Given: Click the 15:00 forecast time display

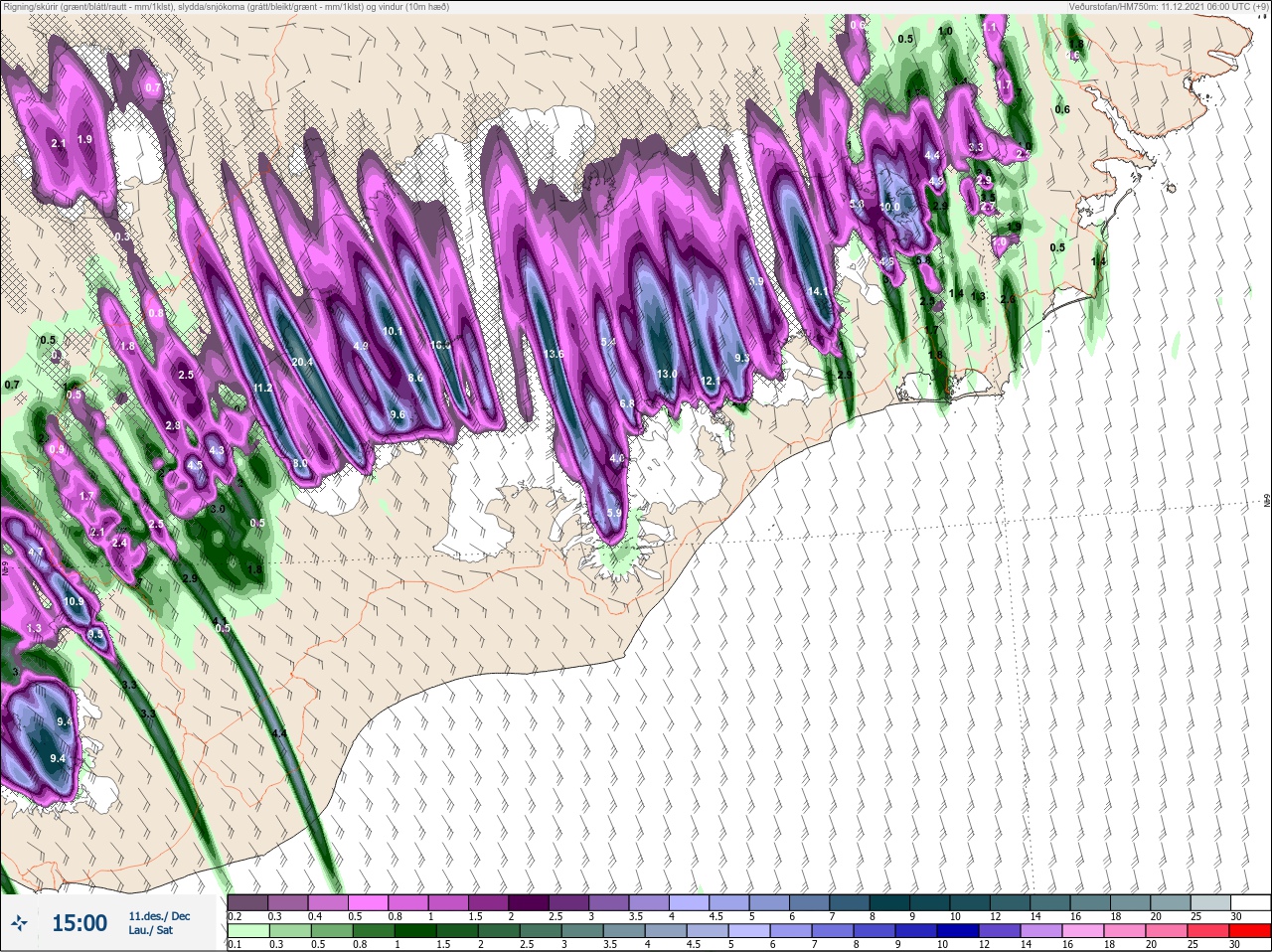Looking at the screenshot, I should [x=79, y=923].
